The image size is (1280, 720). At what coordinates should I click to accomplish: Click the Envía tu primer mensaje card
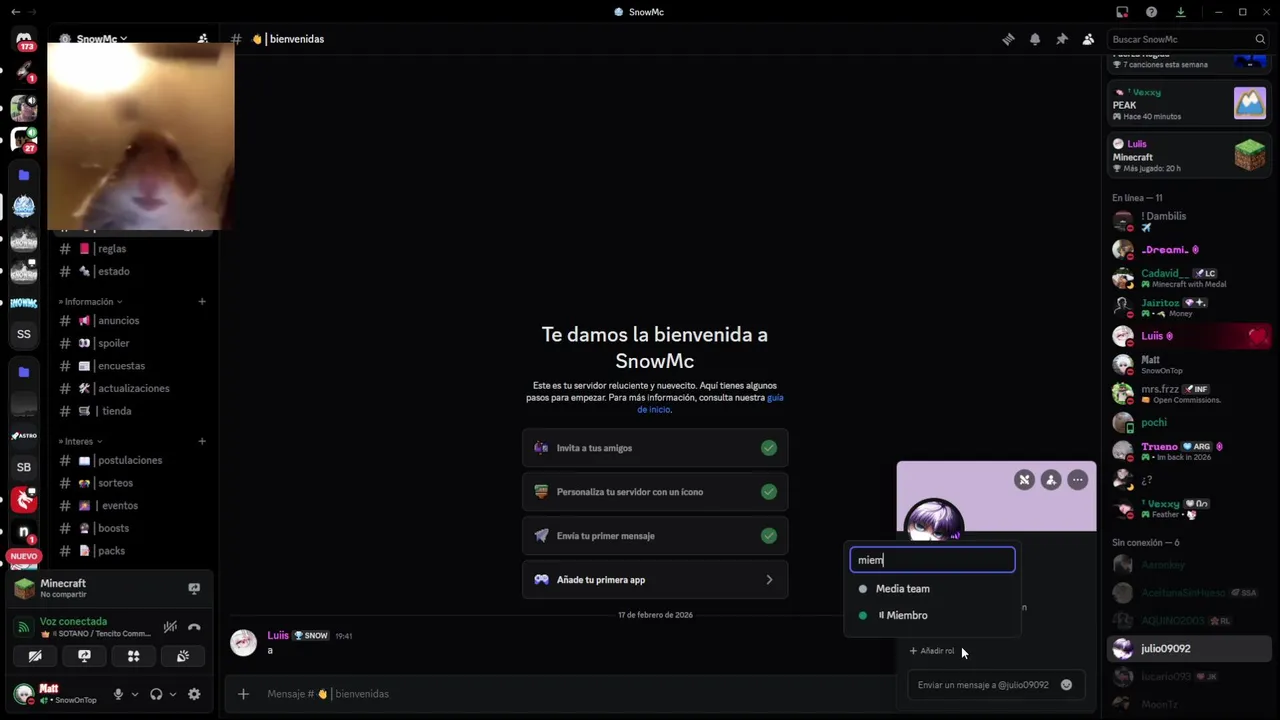click(x=655, y=536)
